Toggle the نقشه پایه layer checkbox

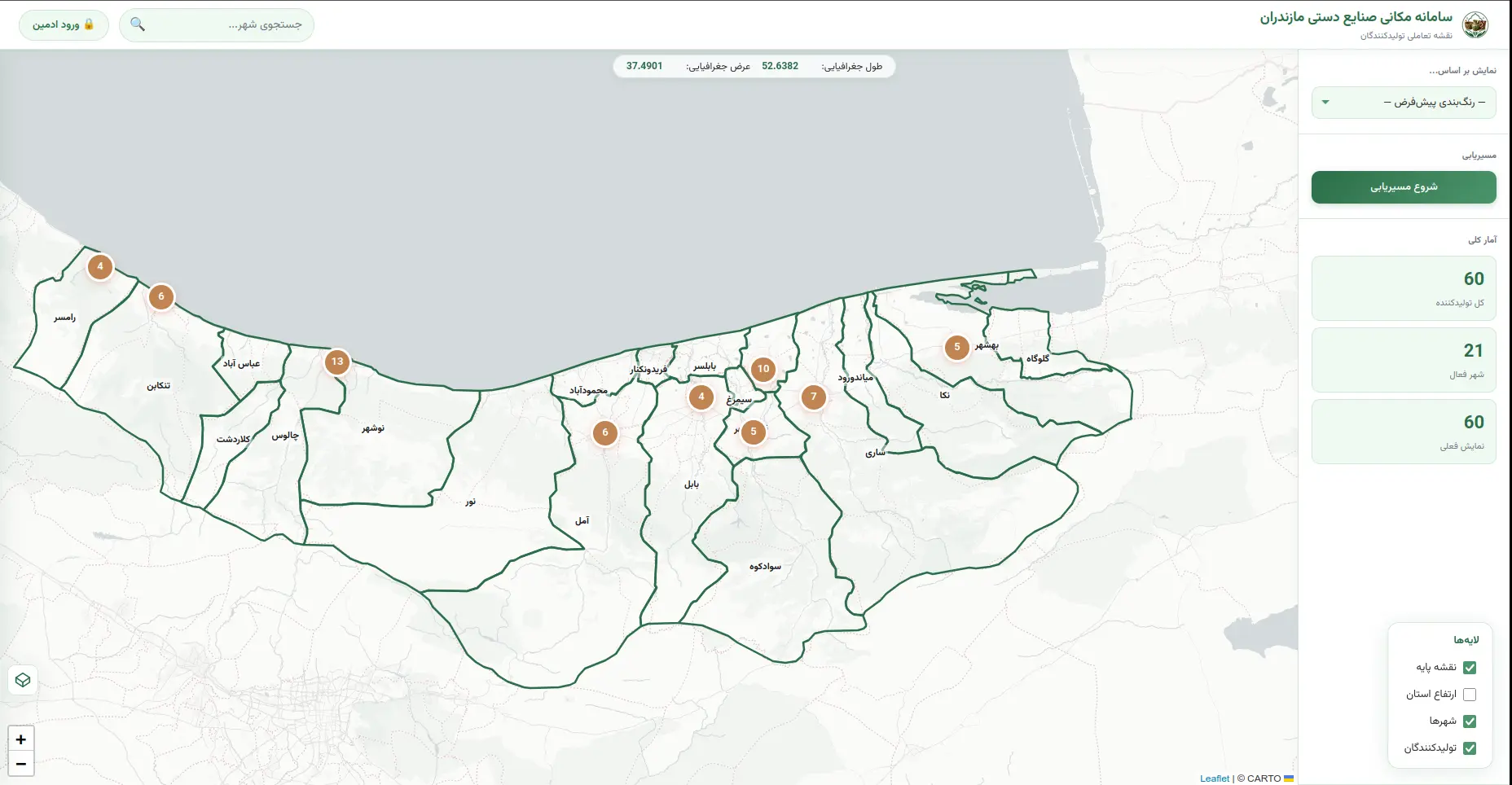click(1470, 668)
